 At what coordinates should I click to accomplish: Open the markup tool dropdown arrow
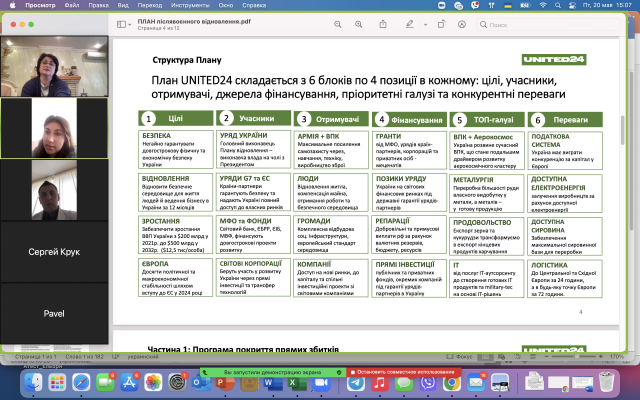[x=425, y=25]
